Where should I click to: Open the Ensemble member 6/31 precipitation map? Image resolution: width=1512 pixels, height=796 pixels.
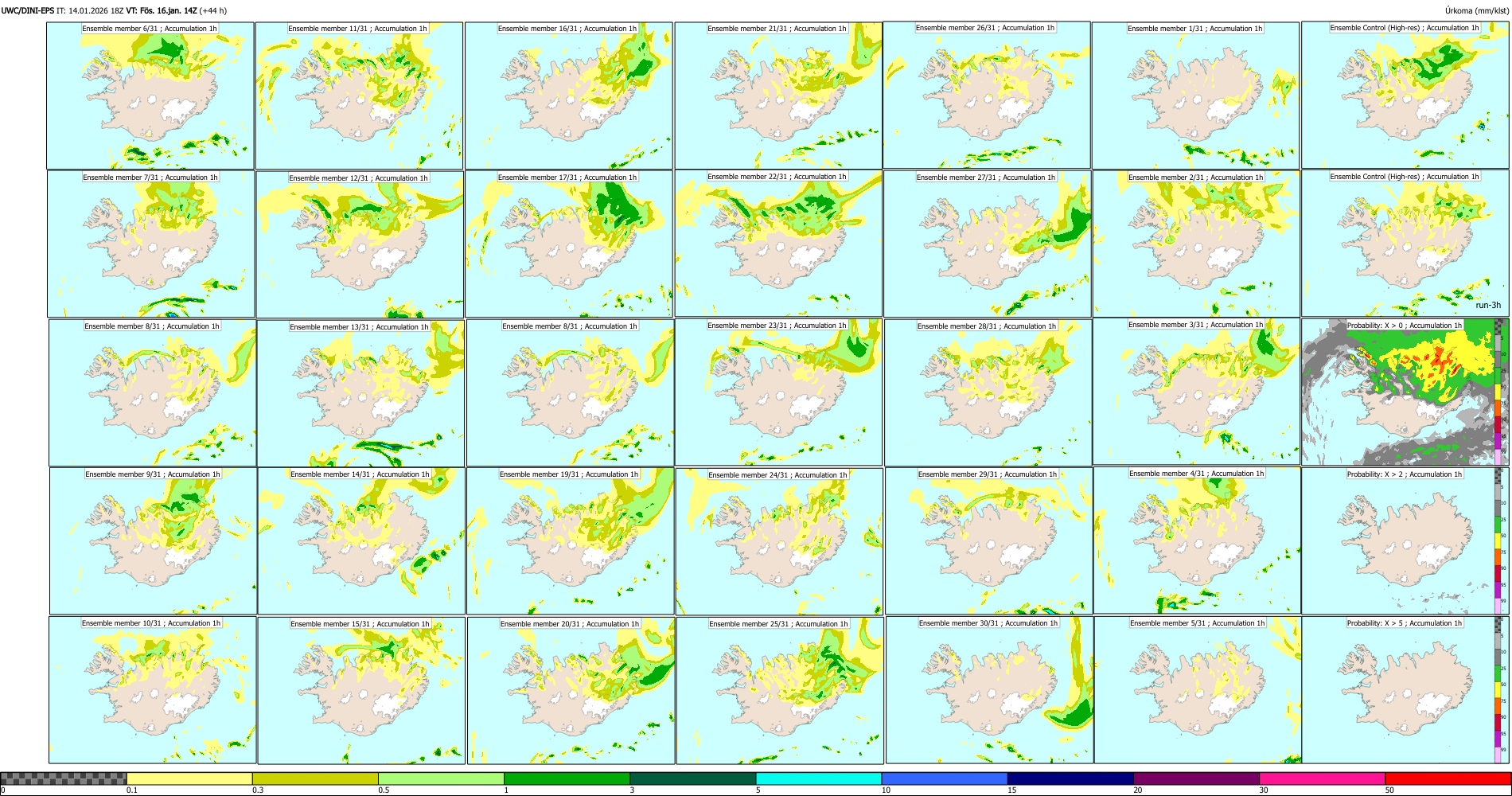click(x=150, y=96)
